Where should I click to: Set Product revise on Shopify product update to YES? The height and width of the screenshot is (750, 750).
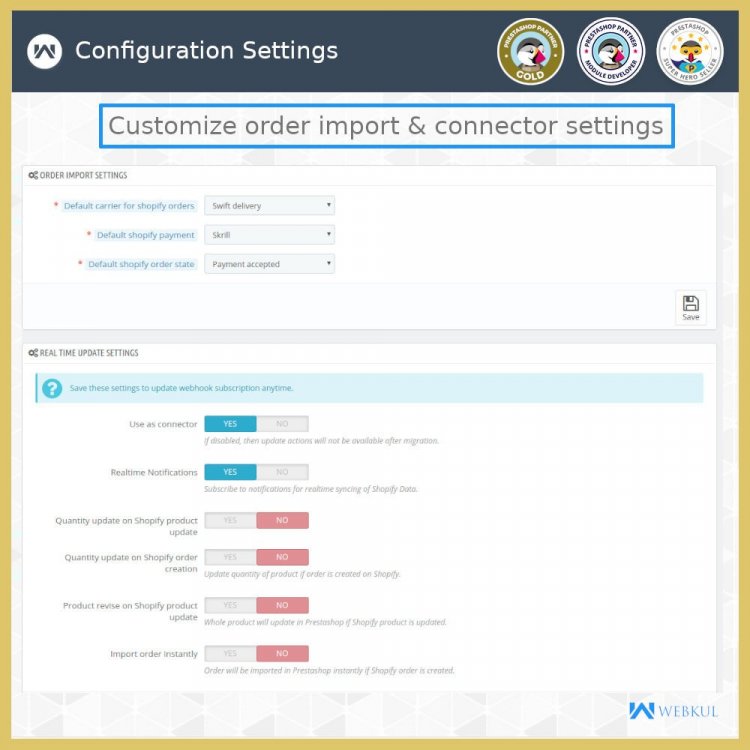pyautogui.click(x=230, y=606)
